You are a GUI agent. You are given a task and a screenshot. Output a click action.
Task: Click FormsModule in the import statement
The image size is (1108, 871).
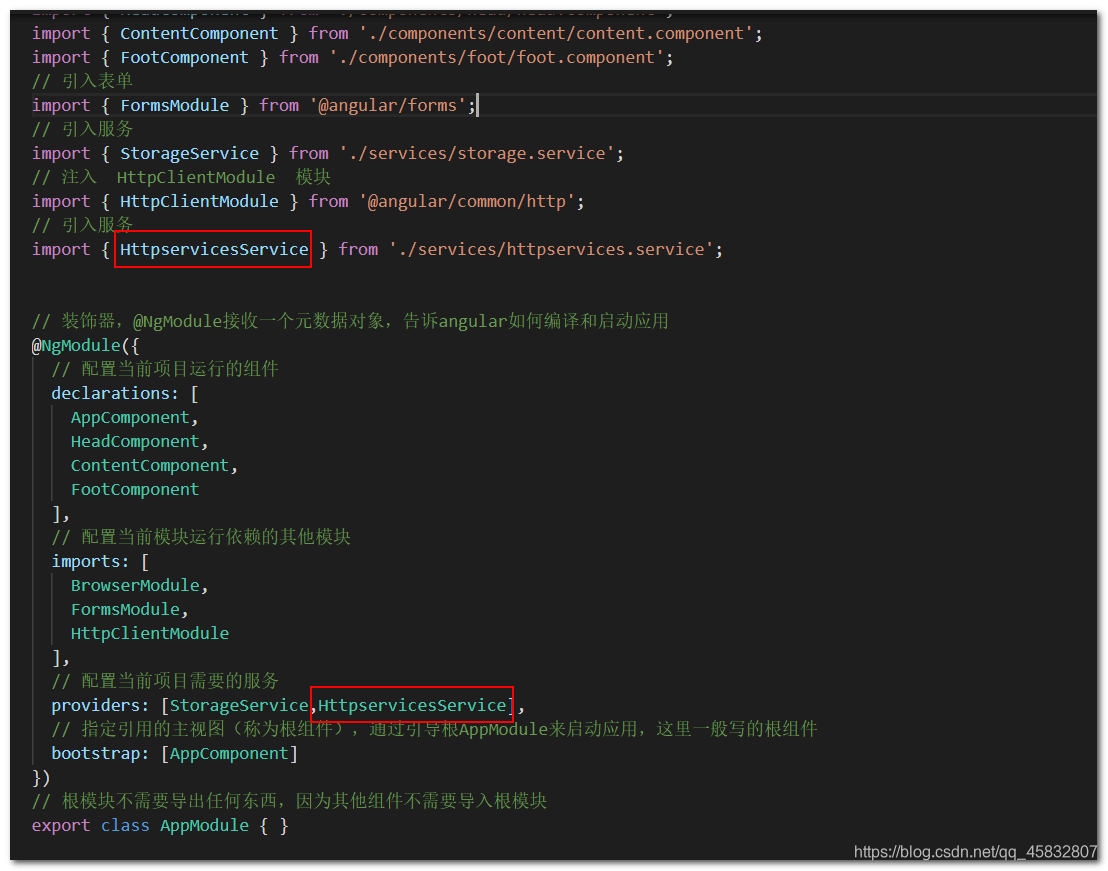coord(174,105)
